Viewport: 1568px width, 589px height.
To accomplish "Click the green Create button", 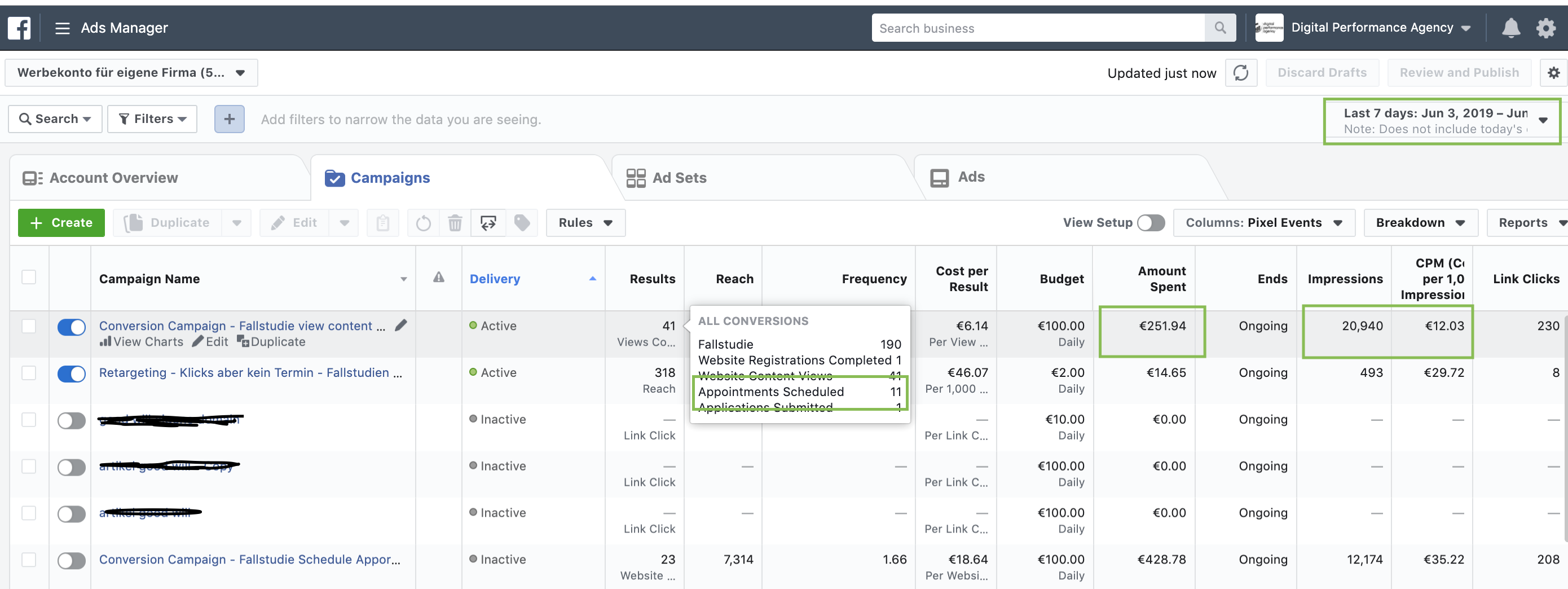I will [61, 223].
